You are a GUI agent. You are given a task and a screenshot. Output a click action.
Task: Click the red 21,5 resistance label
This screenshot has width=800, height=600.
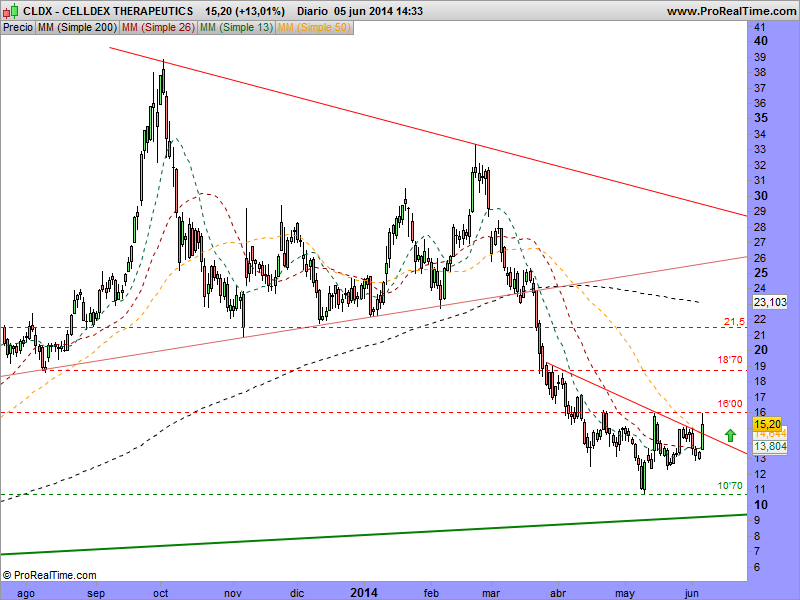click(x=734, y=321)
